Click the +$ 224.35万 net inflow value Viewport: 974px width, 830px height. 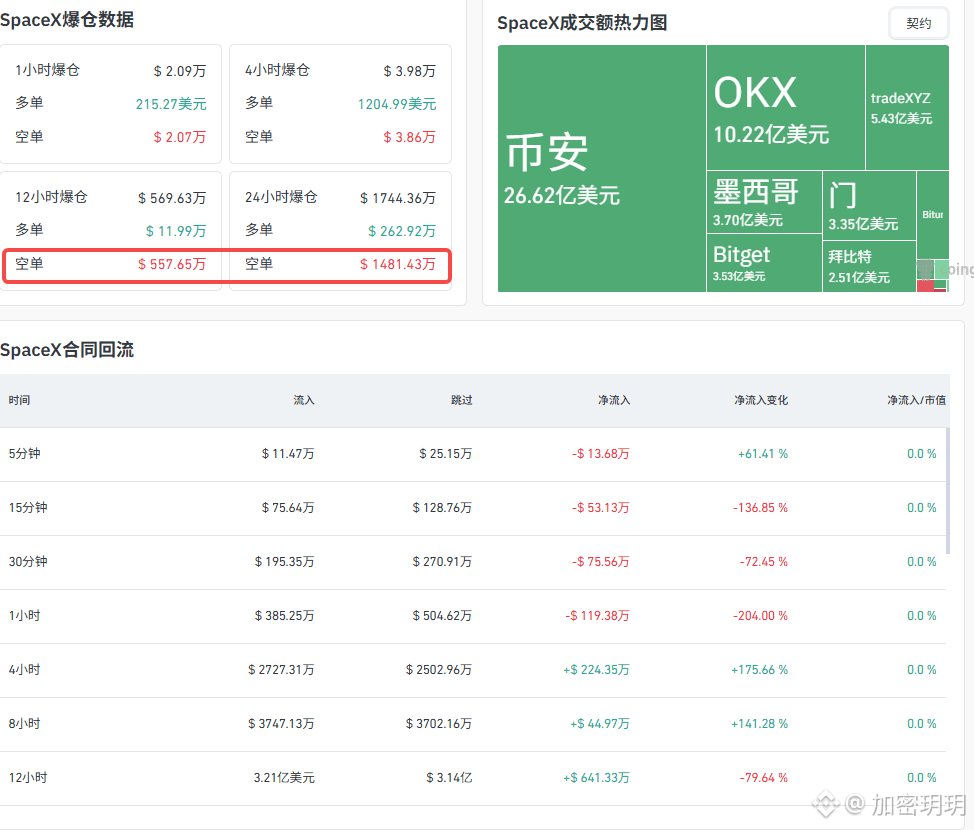pyautogui.click(x=596, y=670)
